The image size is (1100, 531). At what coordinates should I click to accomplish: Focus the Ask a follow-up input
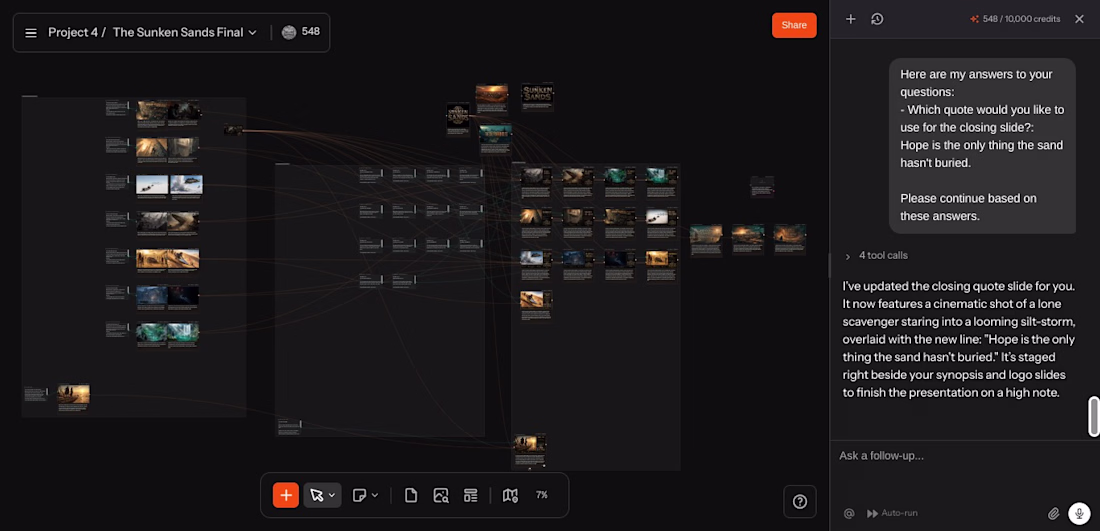tap(965, 456)
